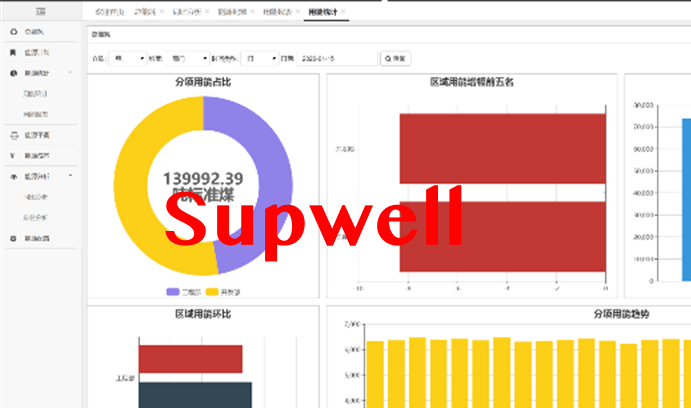Collapse the analysis menu group arrow
This screenshot has width=691, height=408.
click(x=70, y=176)
